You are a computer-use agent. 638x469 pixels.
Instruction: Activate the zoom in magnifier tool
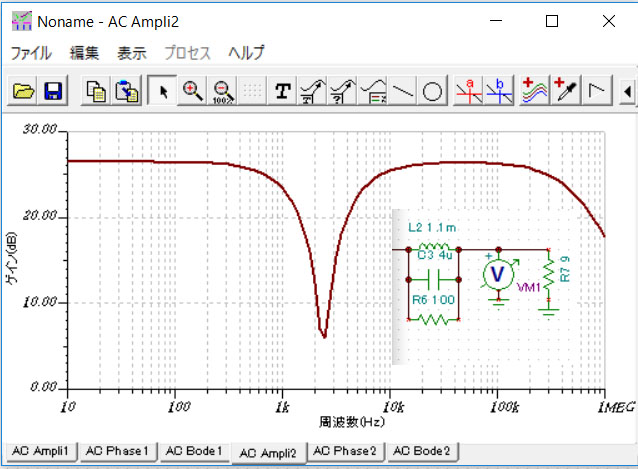coord(193,91)
